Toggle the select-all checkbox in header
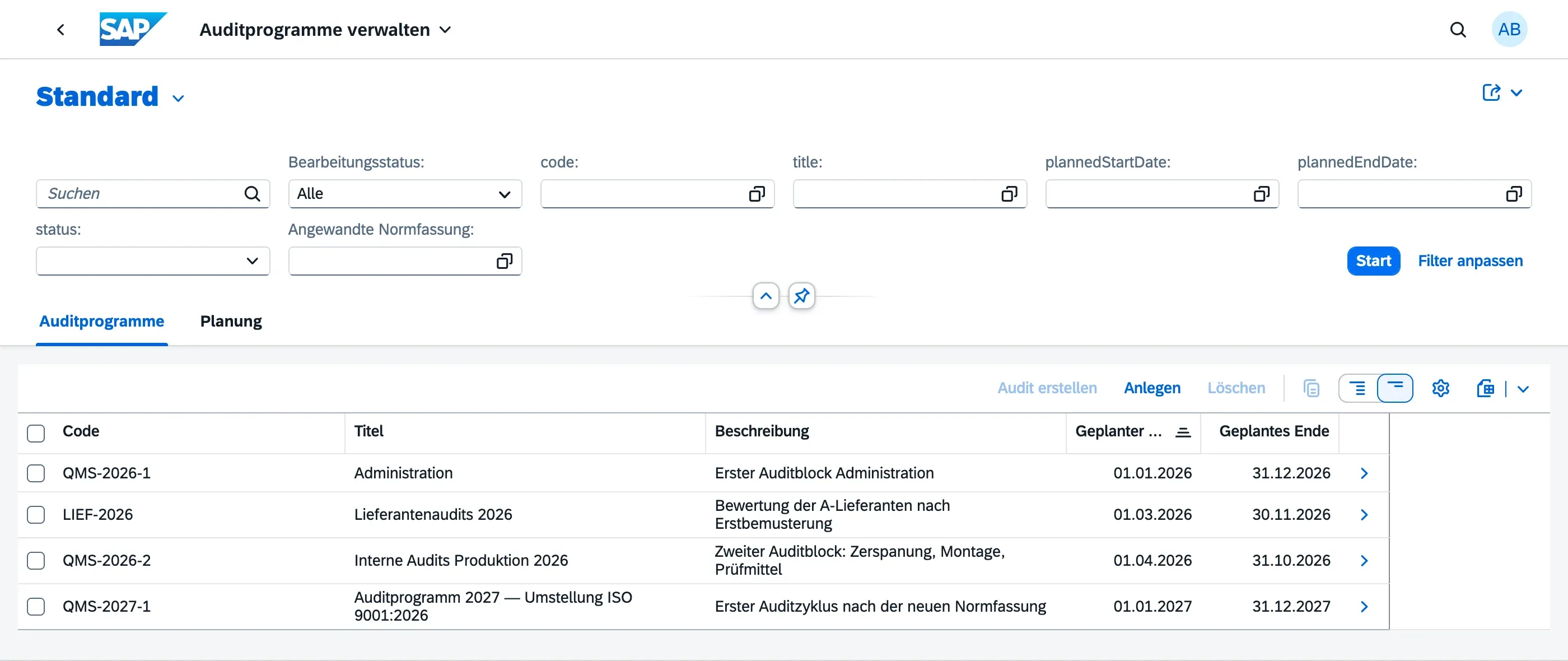Viewport: 1568px width, 661px height. click(36, 433)
